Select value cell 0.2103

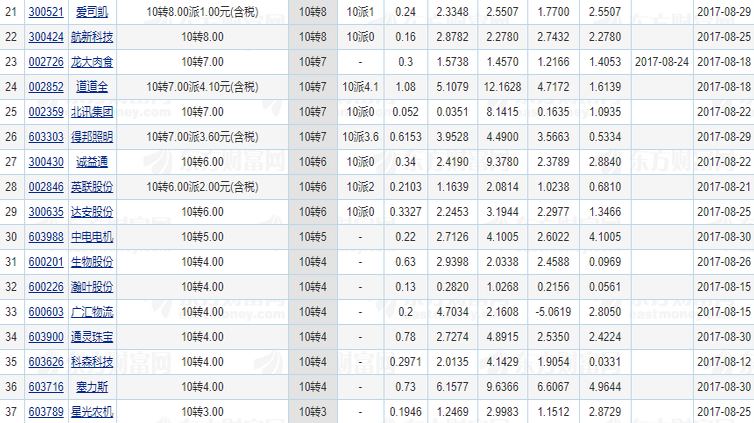pyautogui.click(x=405, y=187)
